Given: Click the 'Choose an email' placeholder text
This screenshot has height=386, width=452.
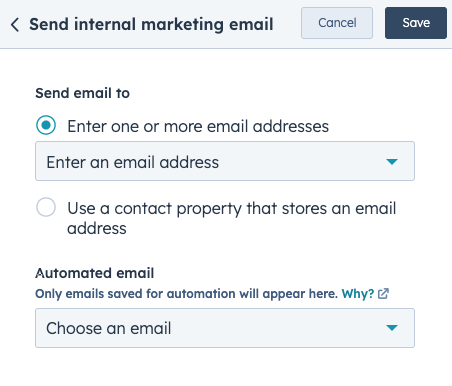Looking at the screenshot, I should tap(109, 328).
